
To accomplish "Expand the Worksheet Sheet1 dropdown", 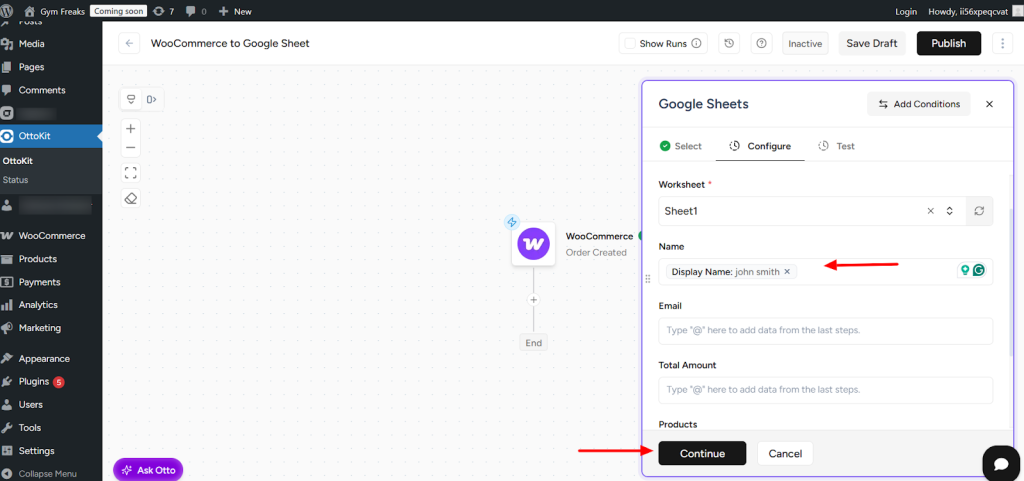I will click(x=950, y=211).
